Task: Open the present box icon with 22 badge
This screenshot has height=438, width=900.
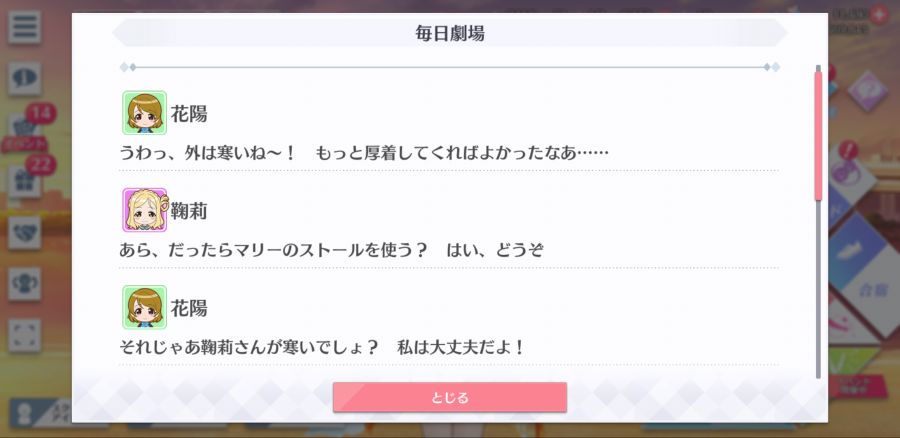Action: pyautogui.click(x=24, y=181)
